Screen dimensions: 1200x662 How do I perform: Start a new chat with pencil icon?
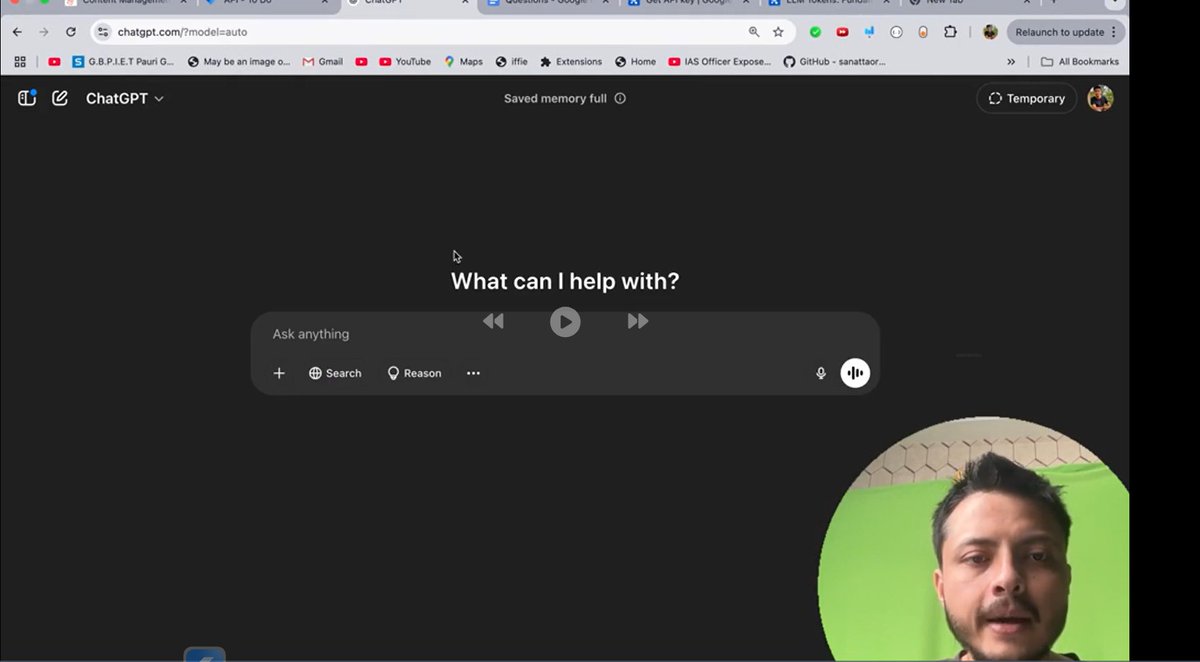click(60, 98)
